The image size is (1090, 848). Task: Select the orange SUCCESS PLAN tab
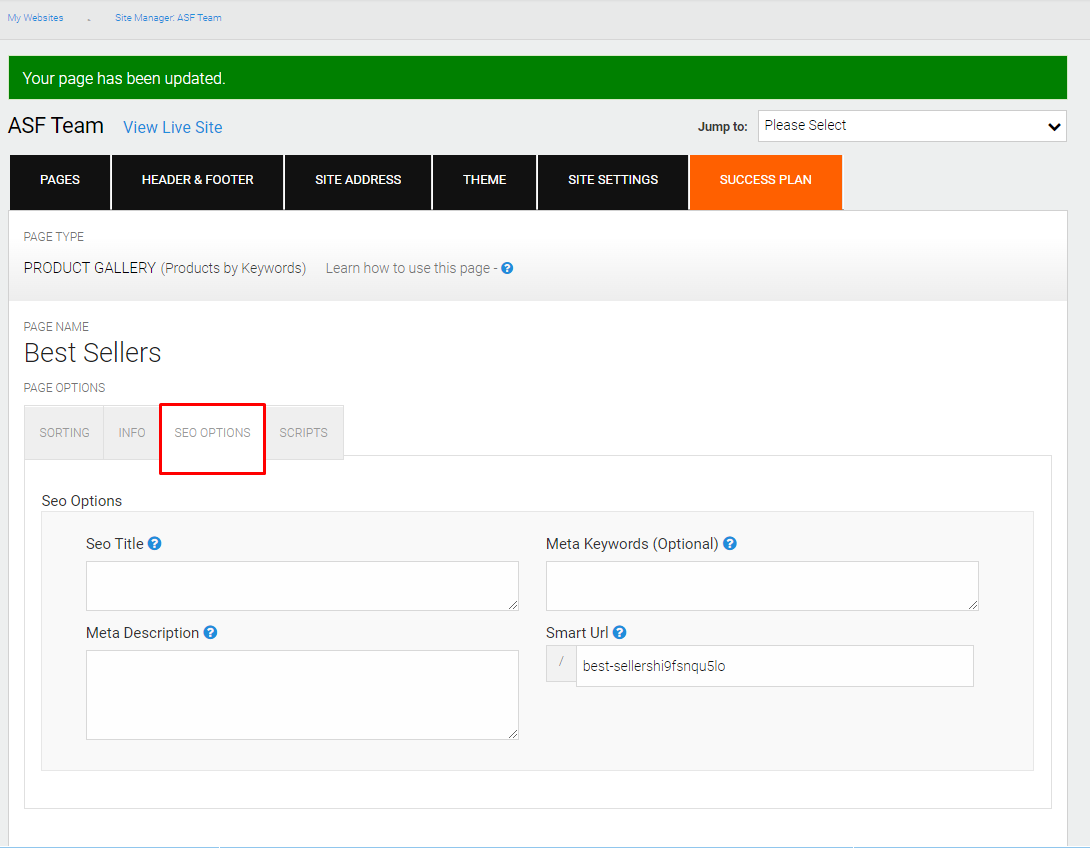pyautogui.click(x=766, y=181)
